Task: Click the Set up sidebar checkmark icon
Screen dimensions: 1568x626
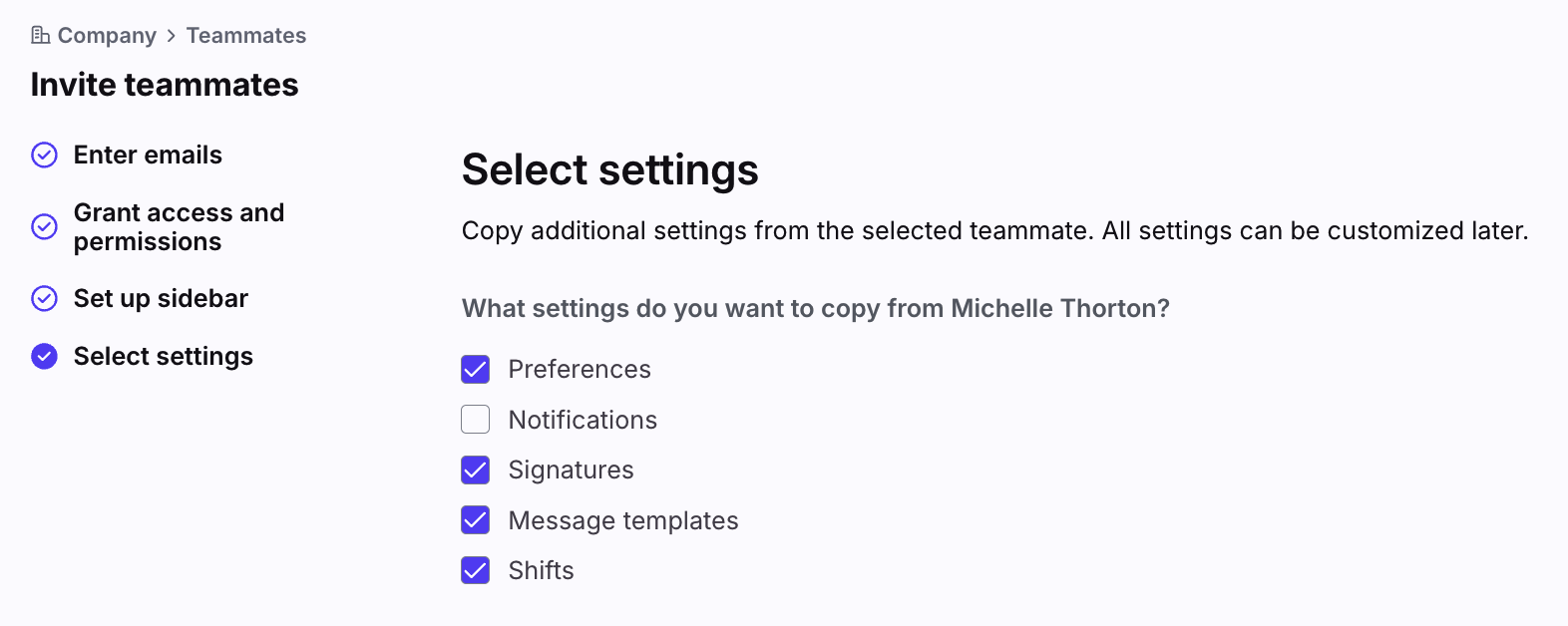Action: 45,299
